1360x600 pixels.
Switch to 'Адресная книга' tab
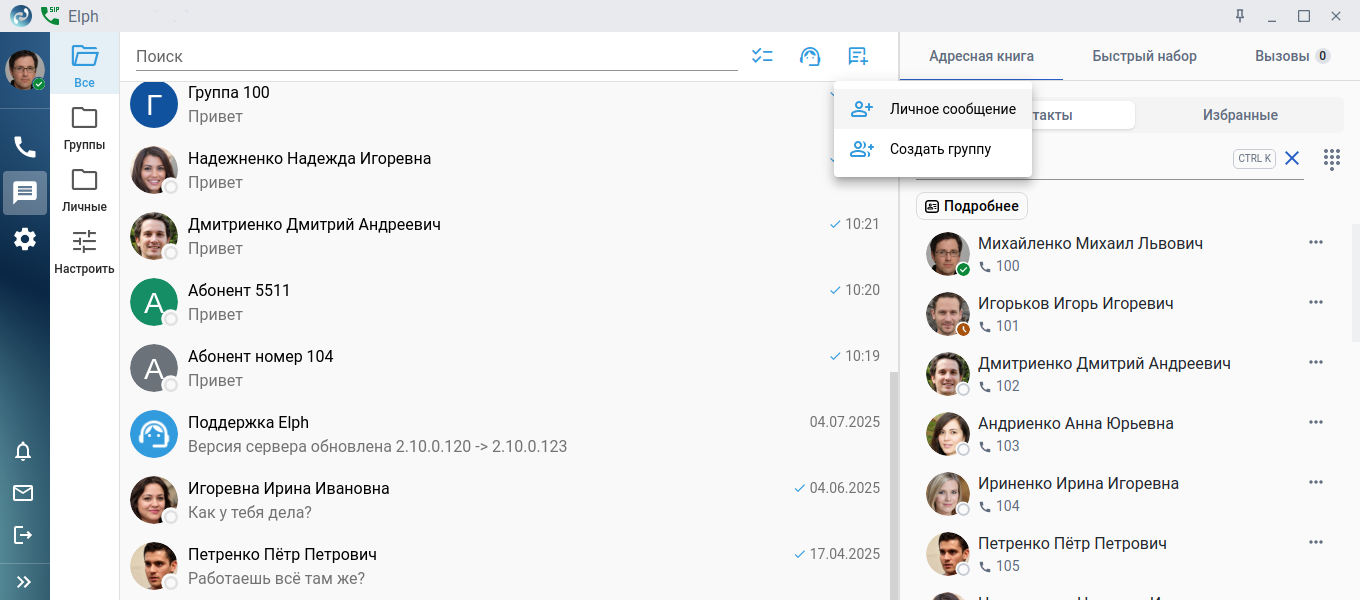[x=981, y=56]
